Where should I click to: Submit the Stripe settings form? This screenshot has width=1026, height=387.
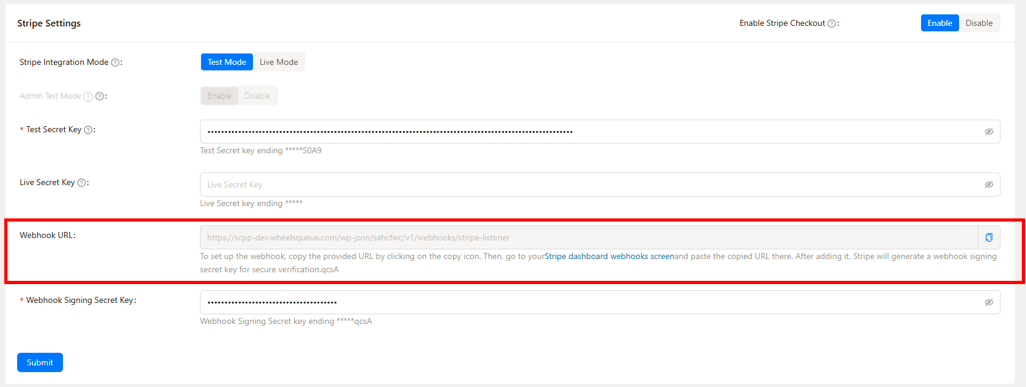(x=40, y=362)
